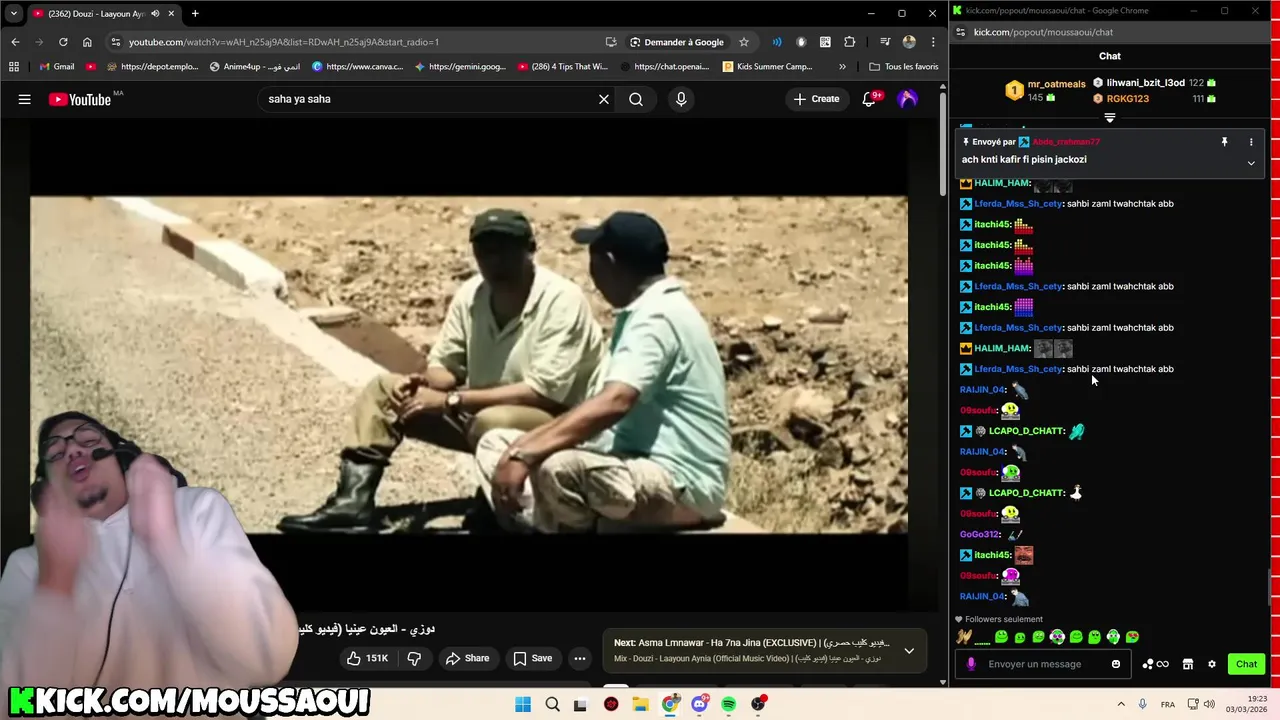
Task: Open Chrome media control icon
Action: click(x=885, y=42)
